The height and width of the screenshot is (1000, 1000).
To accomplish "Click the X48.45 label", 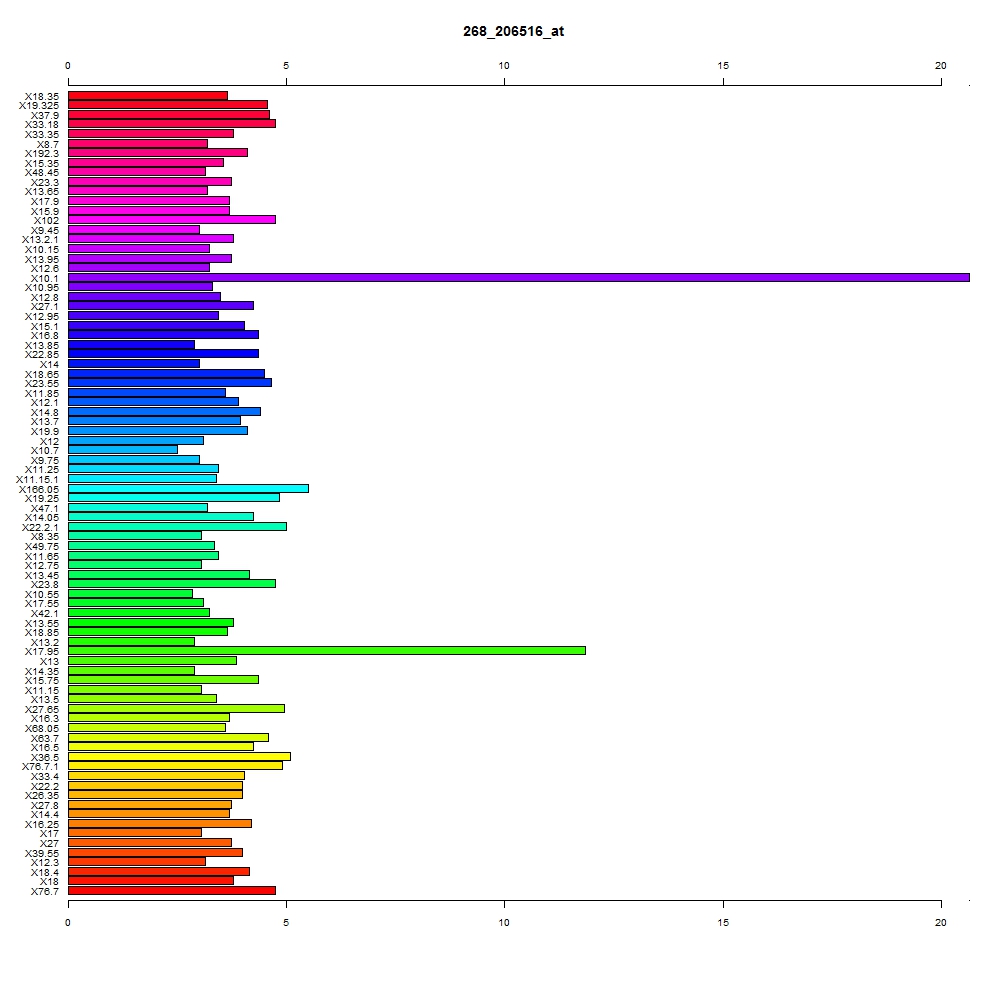I will pyautogui.click(x=41, y=173).
